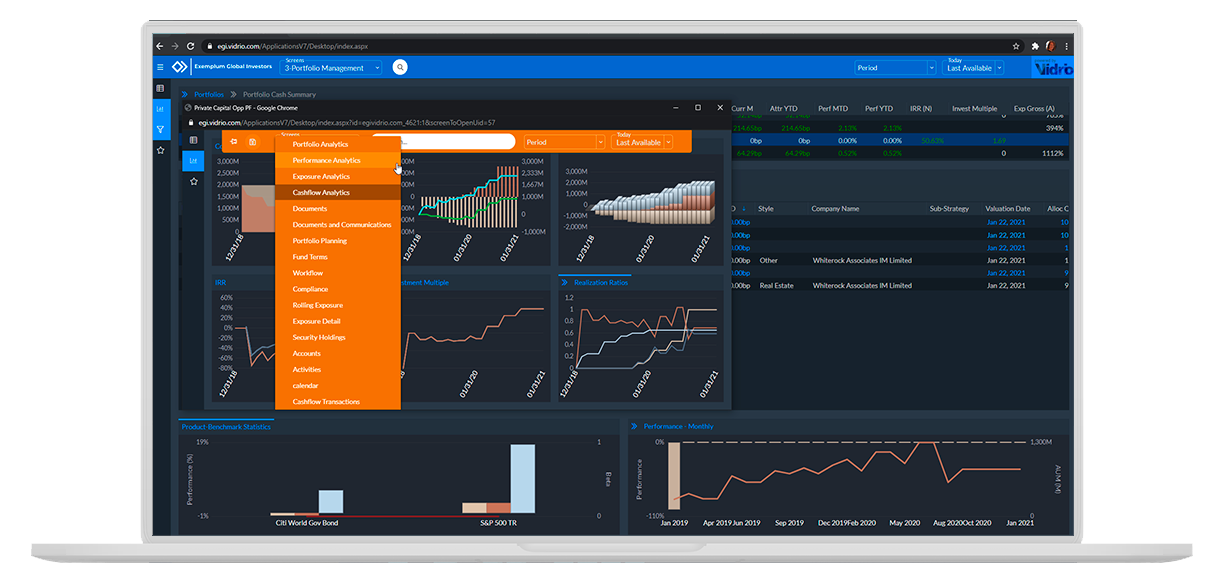Open the Chrome three-dot menu
1225x575 pixels.
point(1065,46)
